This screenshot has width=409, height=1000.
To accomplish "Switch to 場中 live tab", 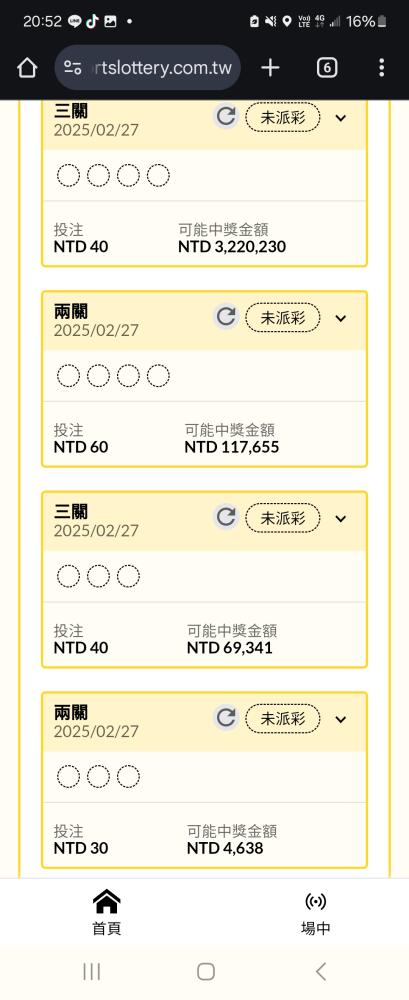I will [x=316, y=912].
